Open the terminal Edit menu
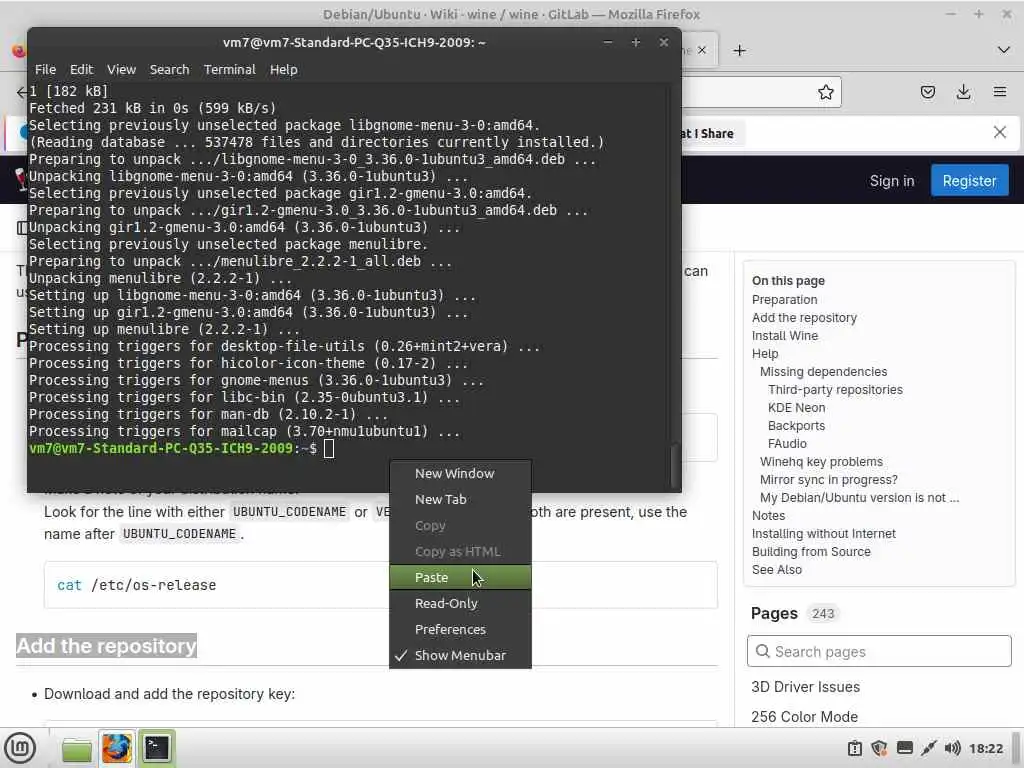The image size is (1024, 768). coord(82,69)
